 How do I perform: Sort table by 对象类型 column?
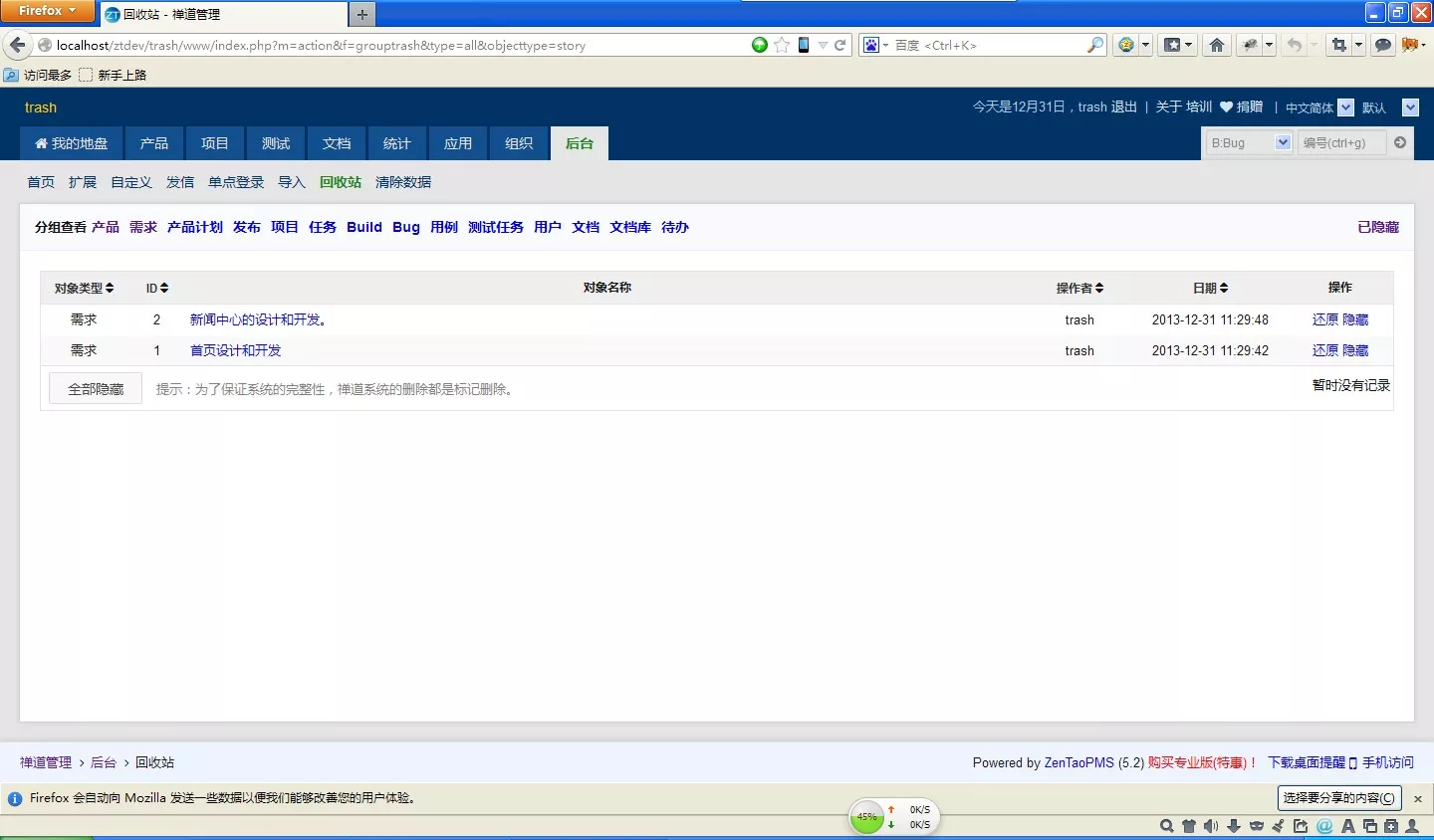pos(84,288)
